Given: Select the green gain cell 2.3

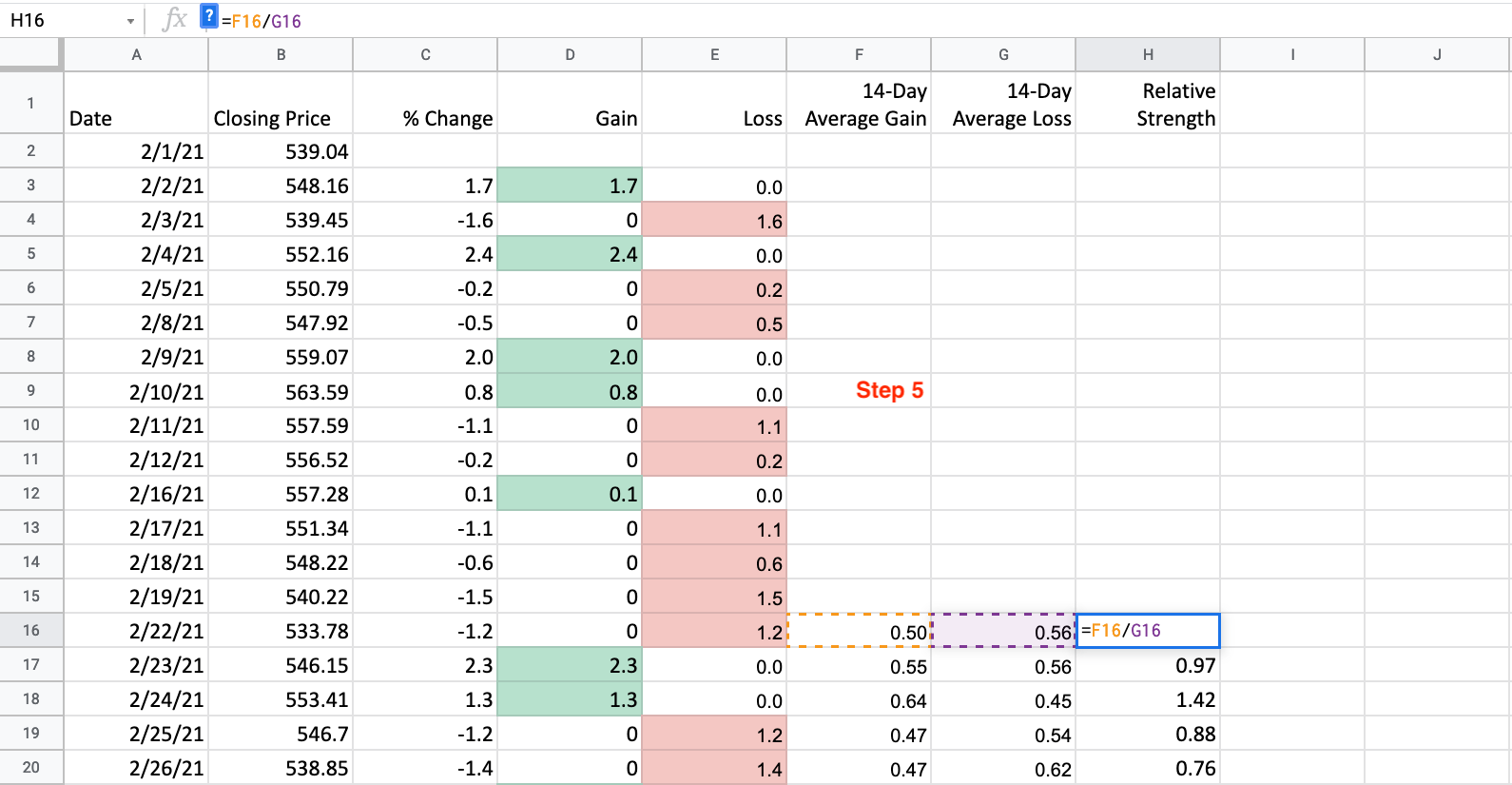Looking at the screenshot, I should coord(570,664).
